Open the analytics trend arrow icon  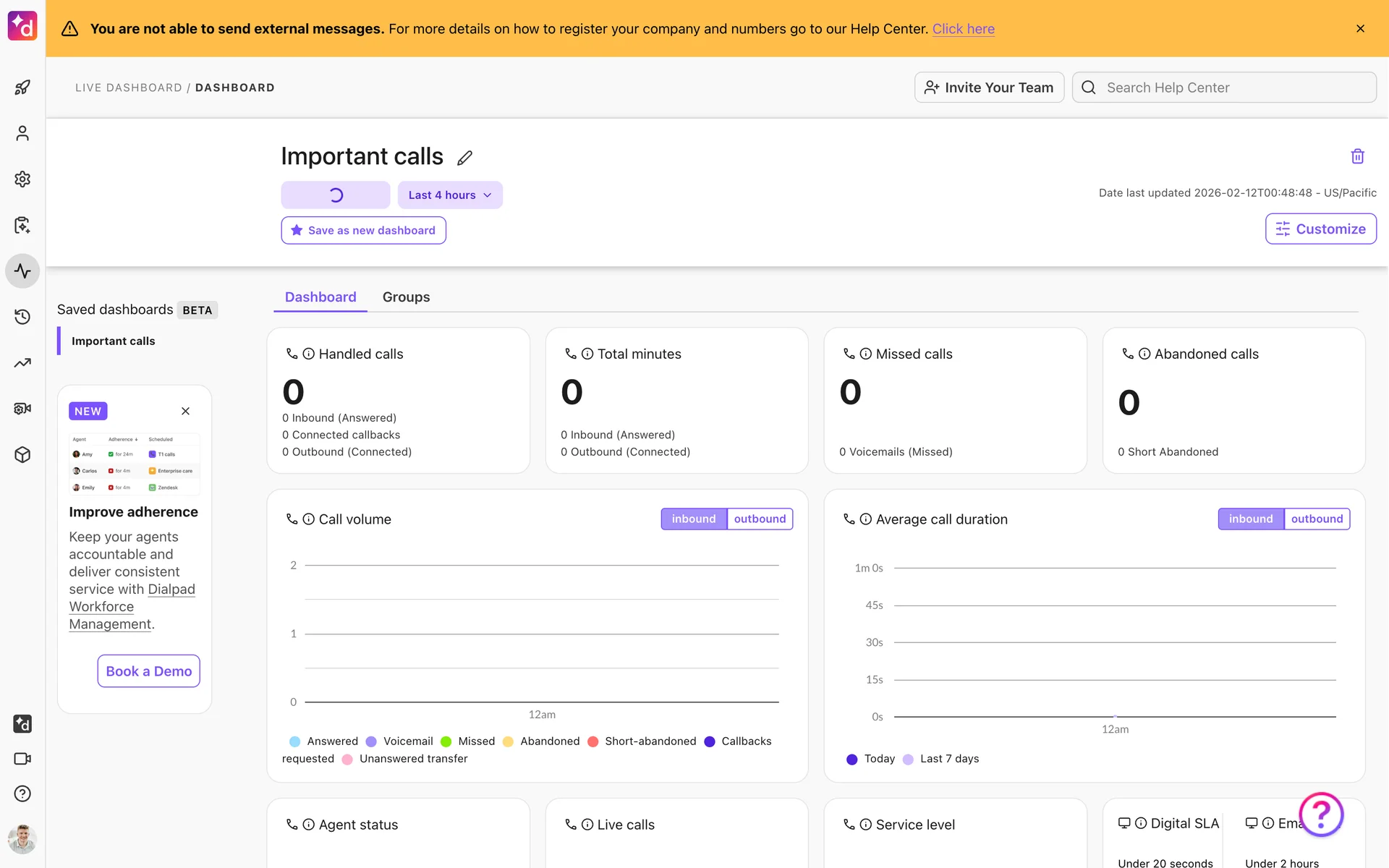click(x=22, y=363)
